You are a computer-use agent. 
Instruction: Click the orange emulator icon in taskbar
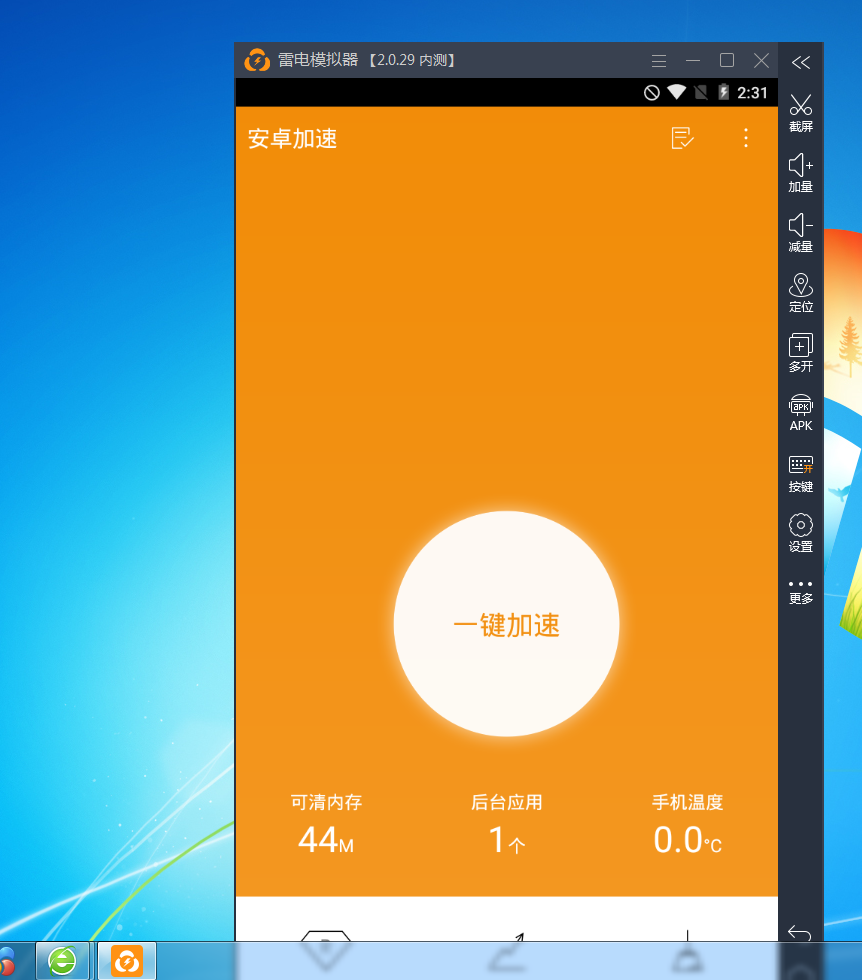tap(127, 961)
